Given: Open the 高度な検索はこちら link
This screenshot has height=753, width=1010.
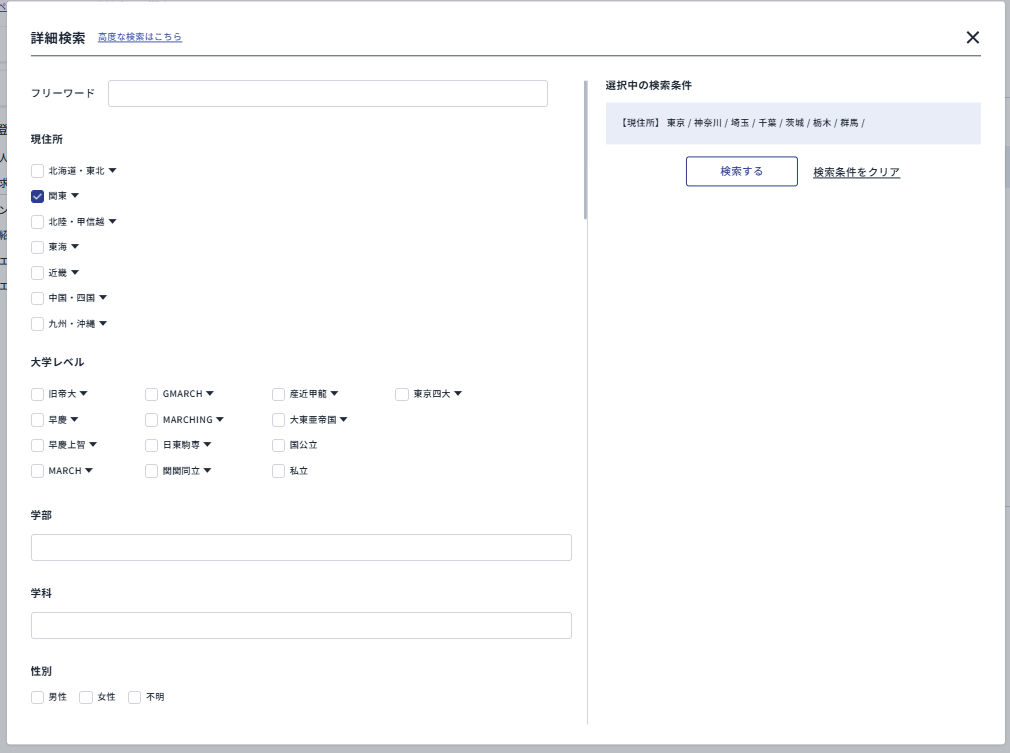Looking at the screenshot, I should point(140,37).
